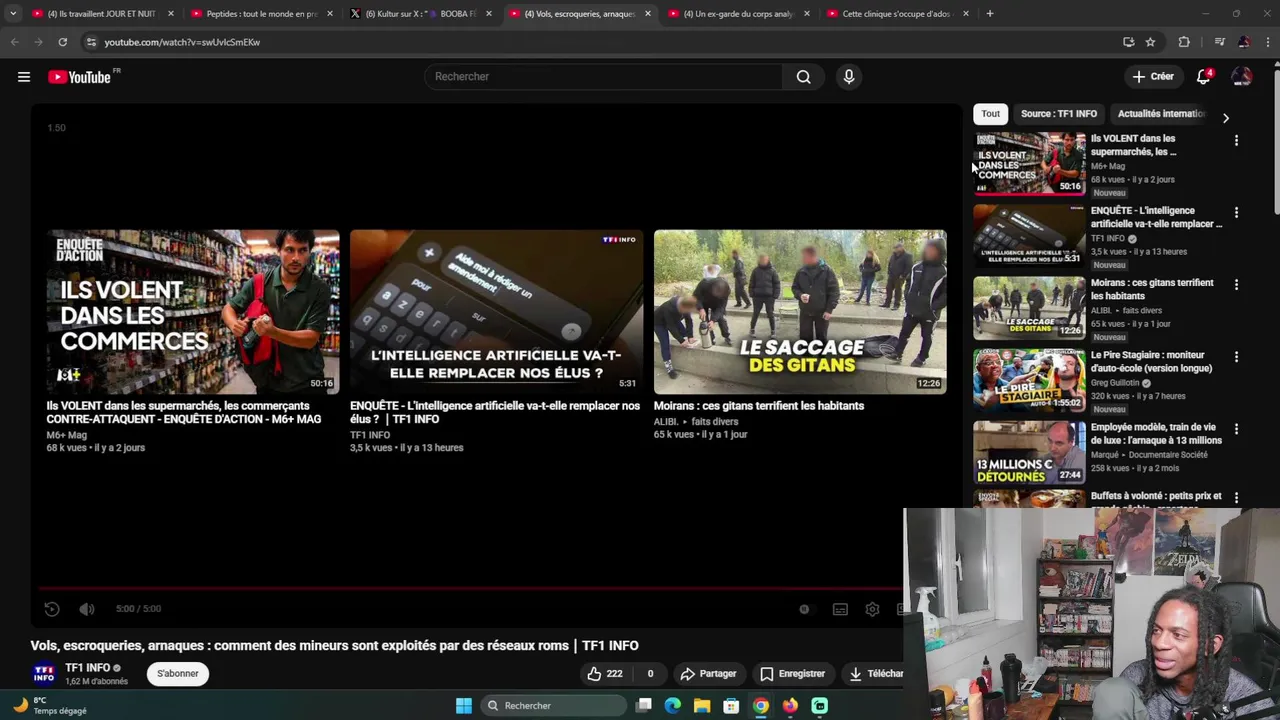Play endscreen video Le saccage des gitans

(x=800, y=312)
